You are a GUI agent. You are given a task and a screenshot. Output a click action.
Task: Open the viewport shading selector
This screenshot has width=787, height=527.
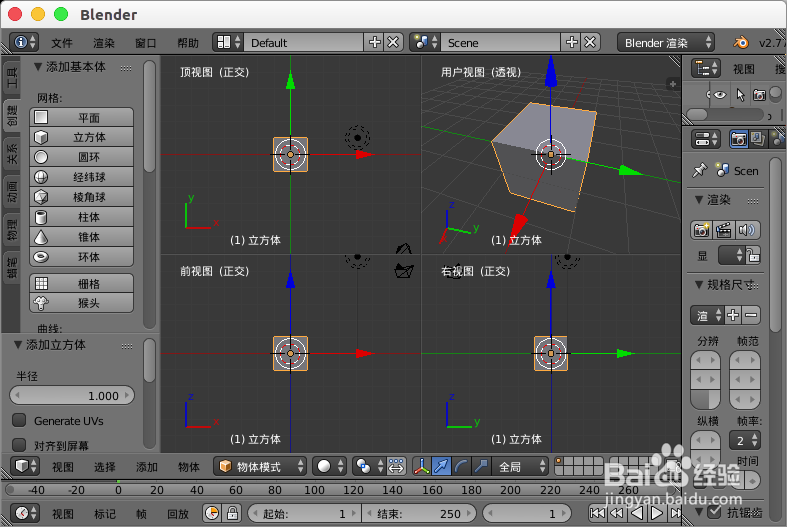click(329, 466)
